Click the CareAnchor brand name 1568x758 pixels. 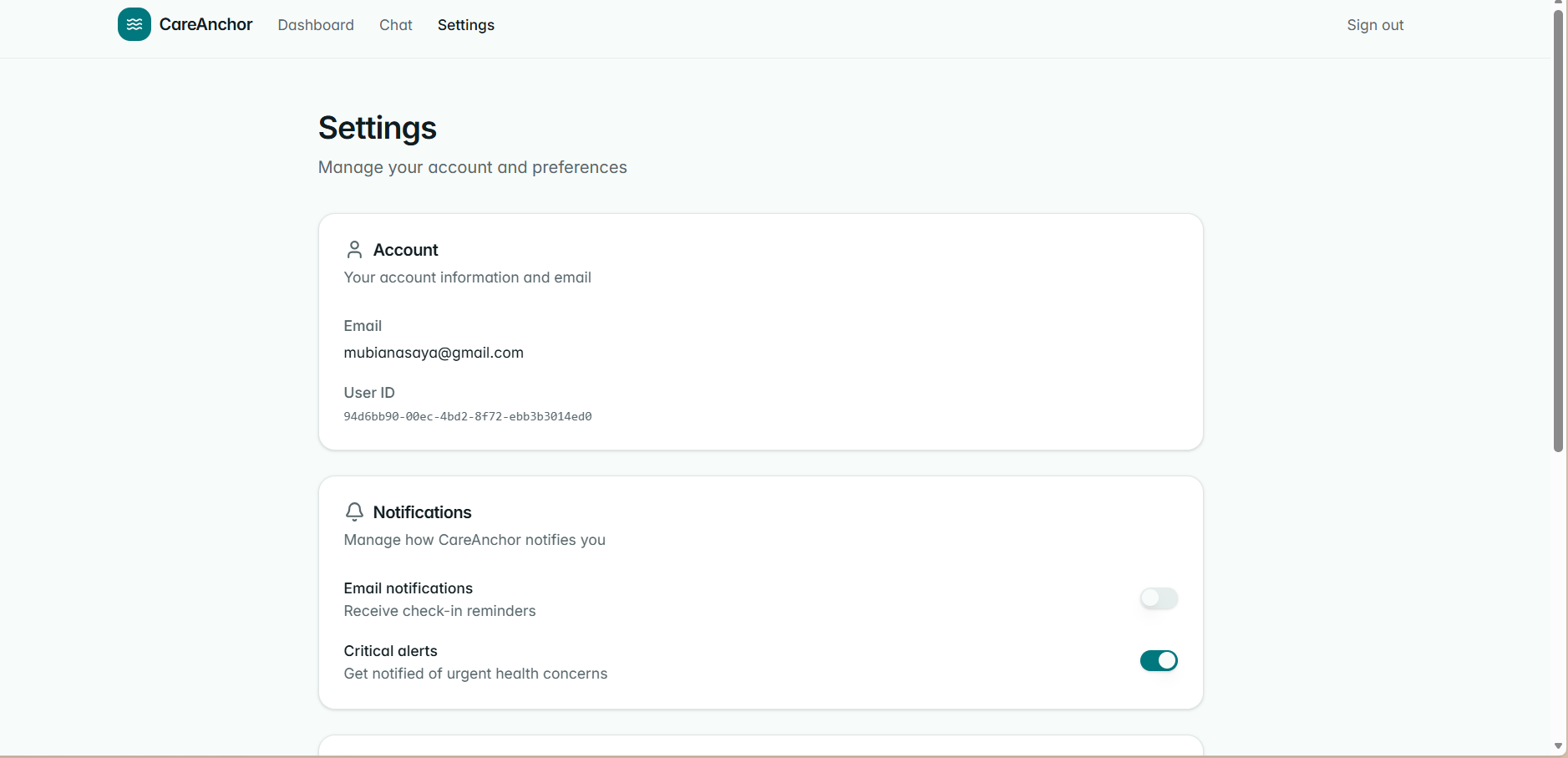point(206,24)
